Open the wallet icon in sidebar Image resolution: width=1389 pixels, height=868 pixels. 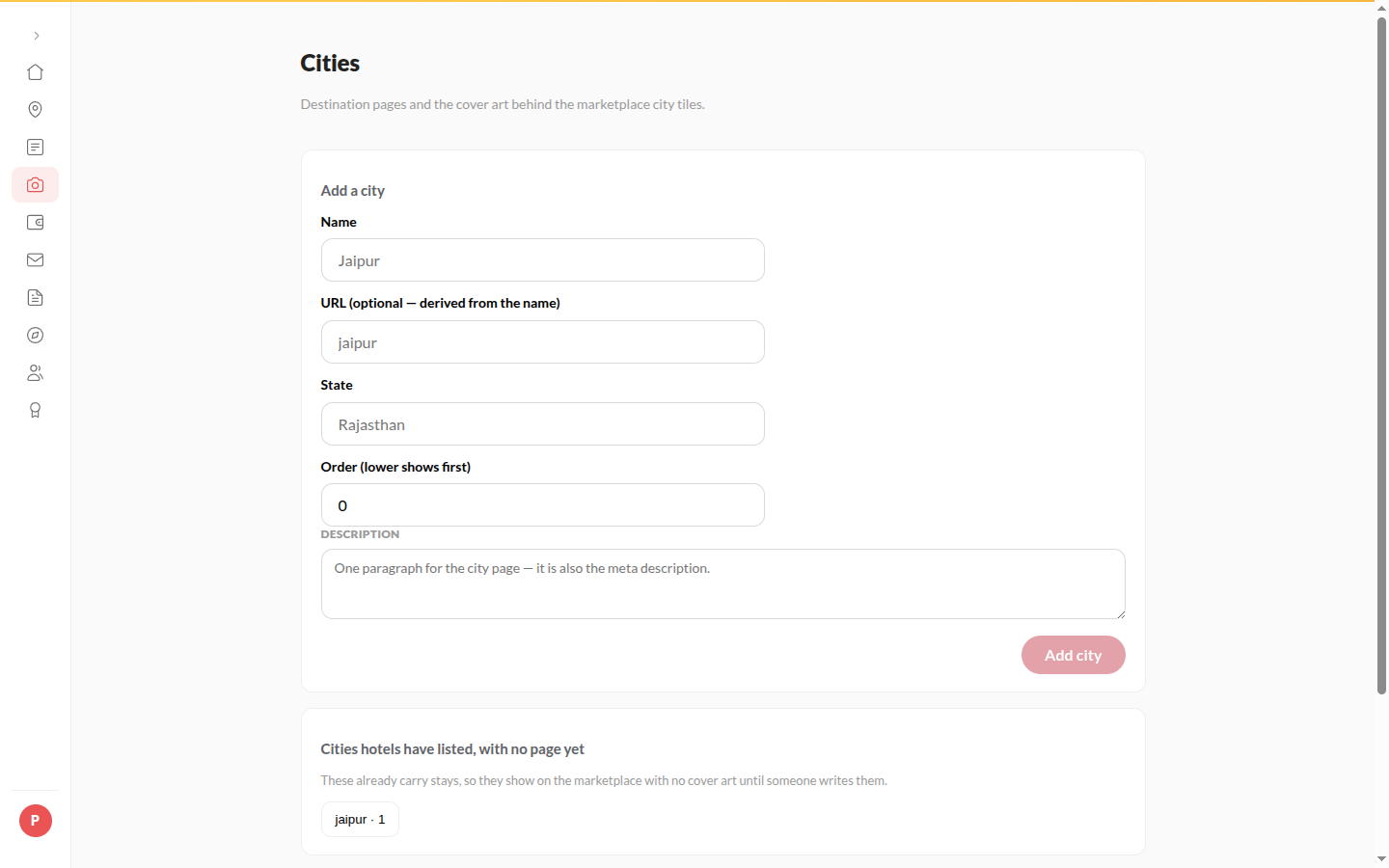36,223
